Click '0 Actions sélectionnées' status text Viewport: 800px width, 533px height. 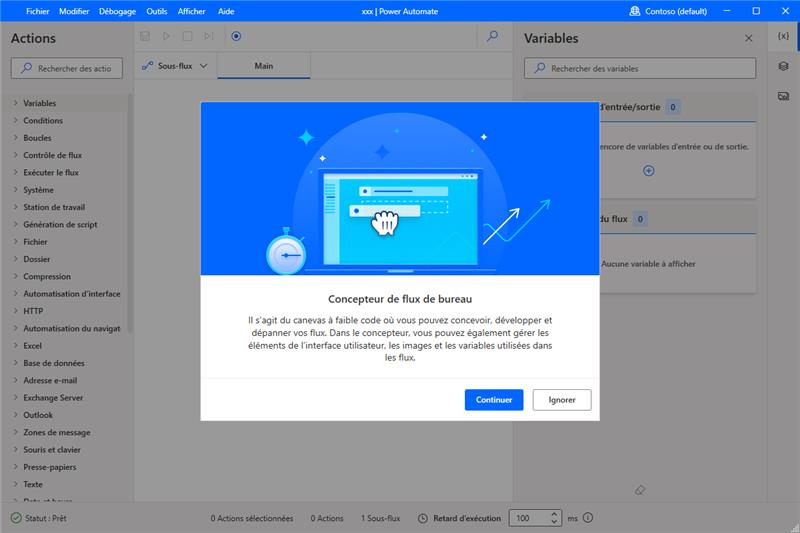[252, 518]
